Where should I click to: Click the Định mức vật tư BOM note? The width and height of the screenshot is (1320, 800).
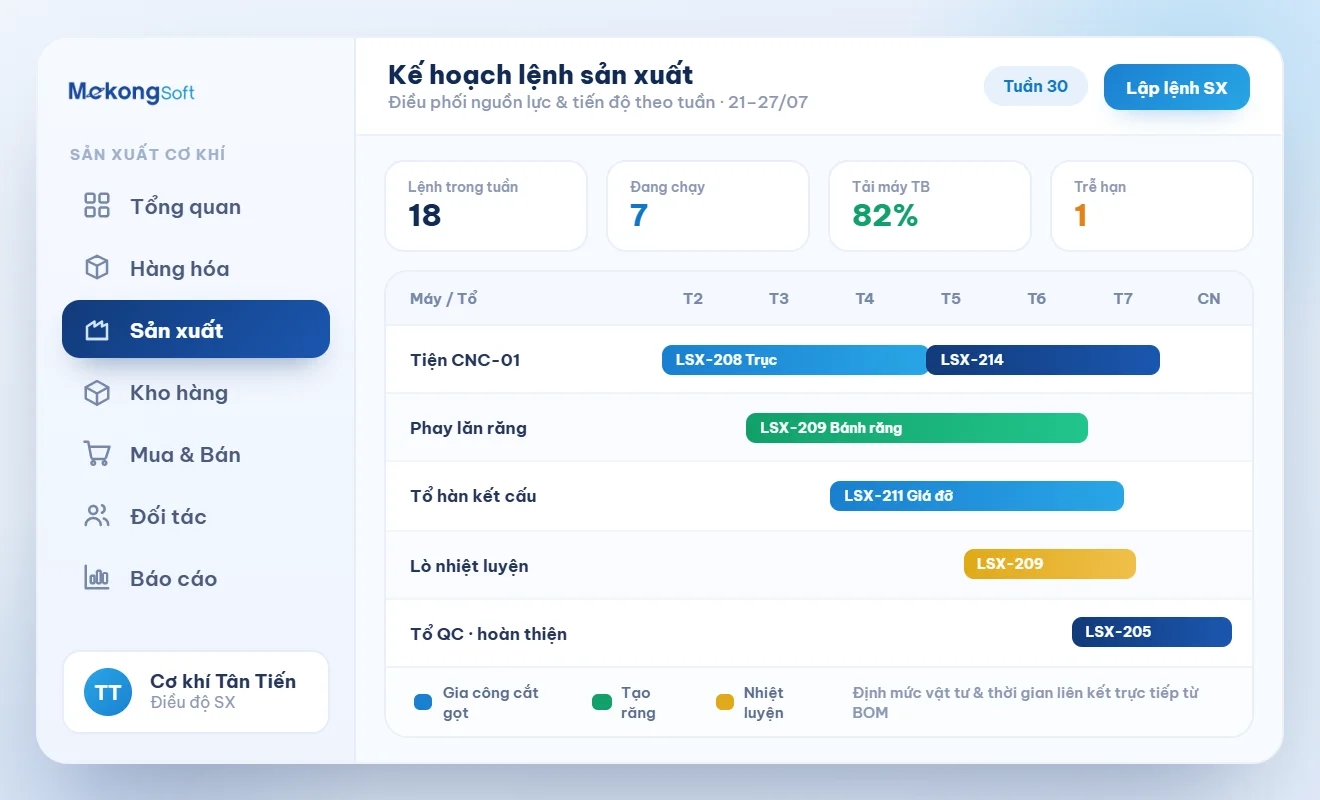click(x=1026, y=702)
